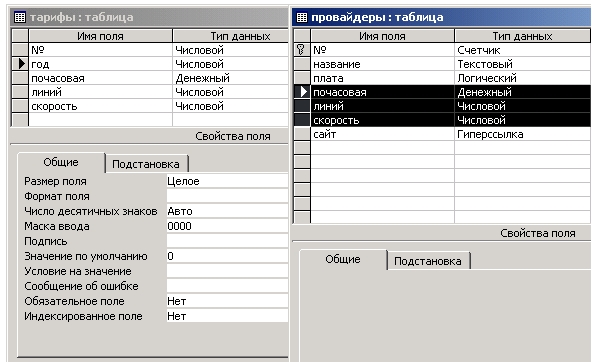This screenshot has height=362, width=592.
Task: Click the empty Подпись field
Action: [x=227, y=241]
